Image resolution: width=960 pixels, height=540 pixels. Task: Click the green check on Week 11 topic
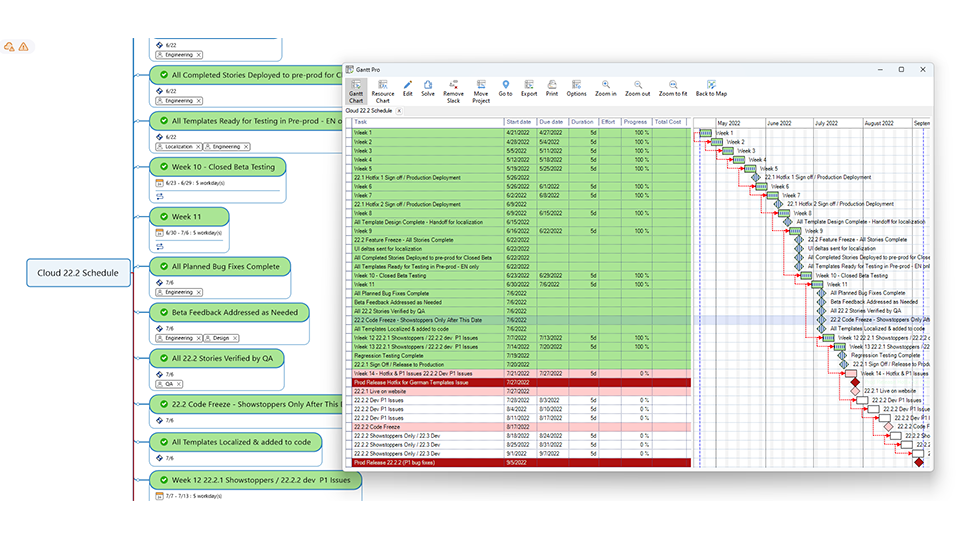click(164, 216)
